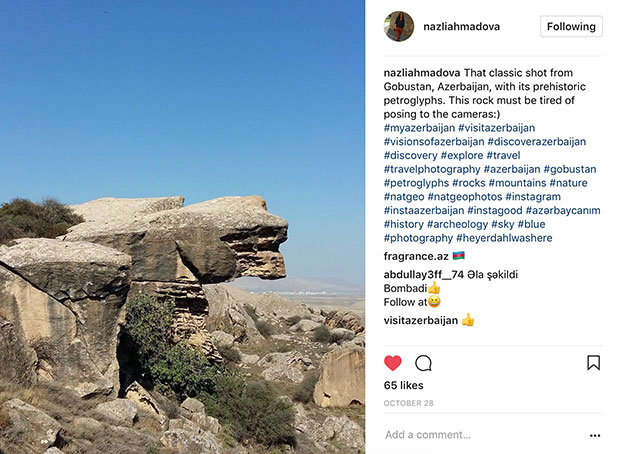This screenshot has height=454, width=620.
Task: Open the three-dot more options menu
Action: [x=595, y=435]
